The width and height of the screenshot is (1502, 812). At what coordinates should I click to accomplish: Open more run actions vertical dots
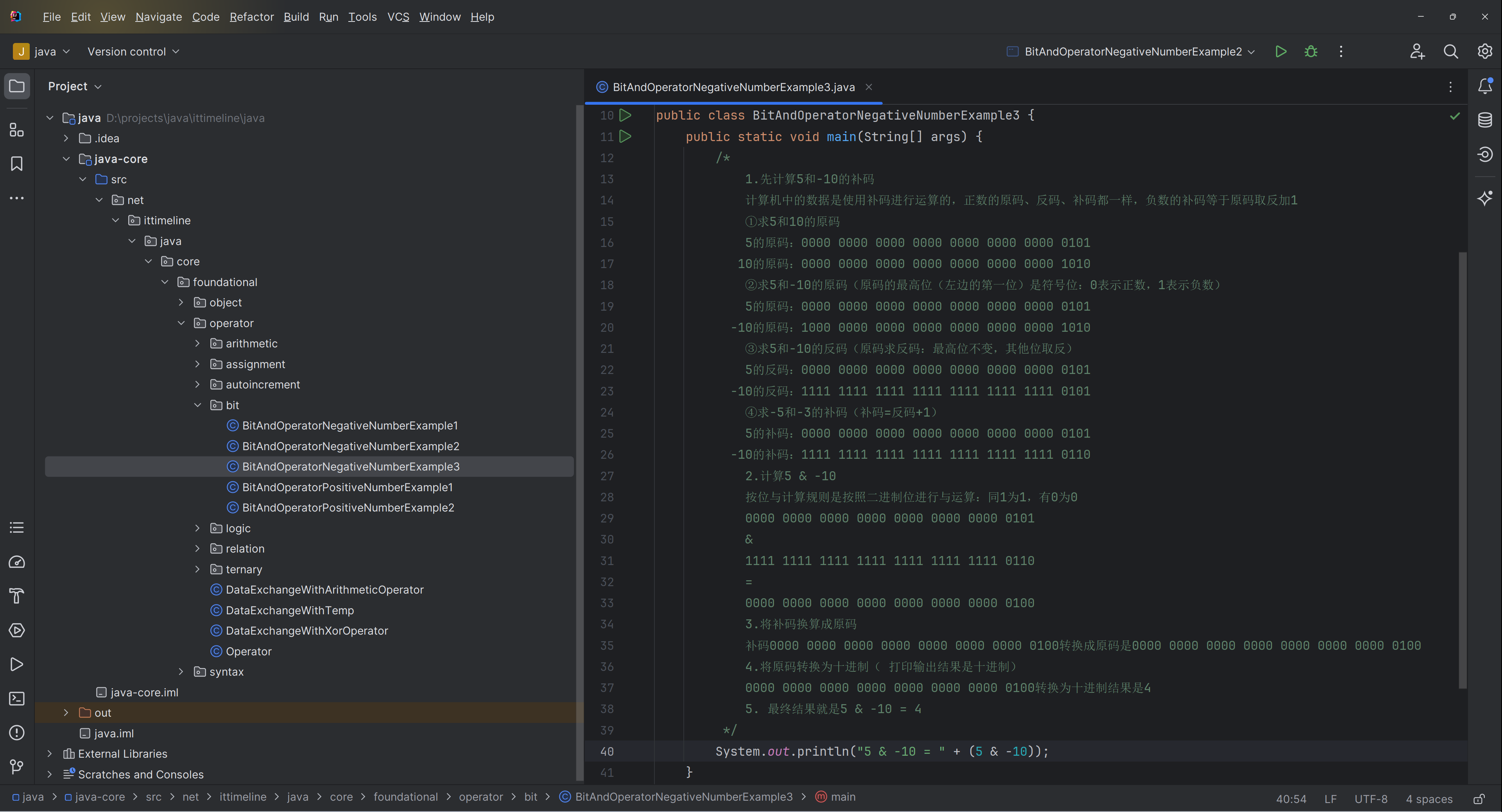[x=1341, y=51]
